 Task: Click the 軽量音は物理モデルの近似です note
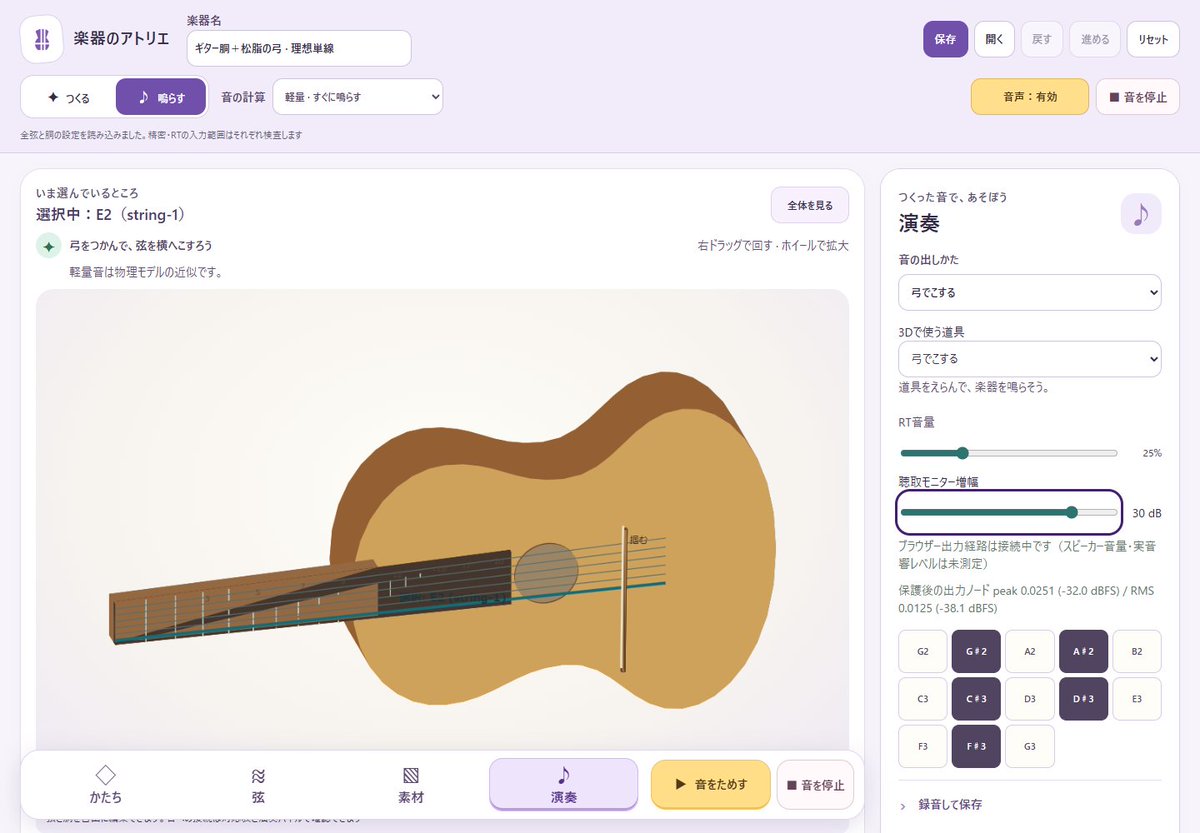click(x=145, y=272)
